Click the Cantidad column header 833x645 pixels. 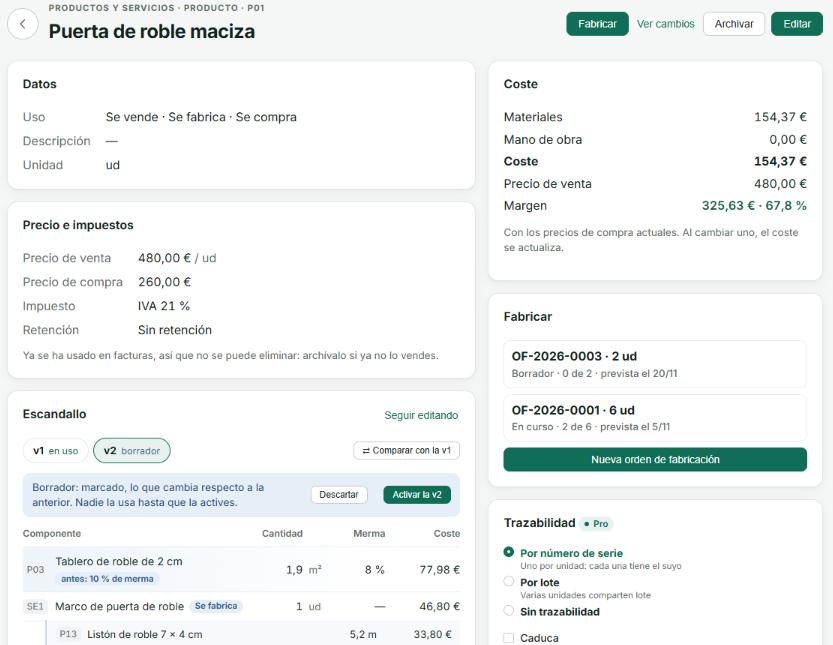click(282, 533)
